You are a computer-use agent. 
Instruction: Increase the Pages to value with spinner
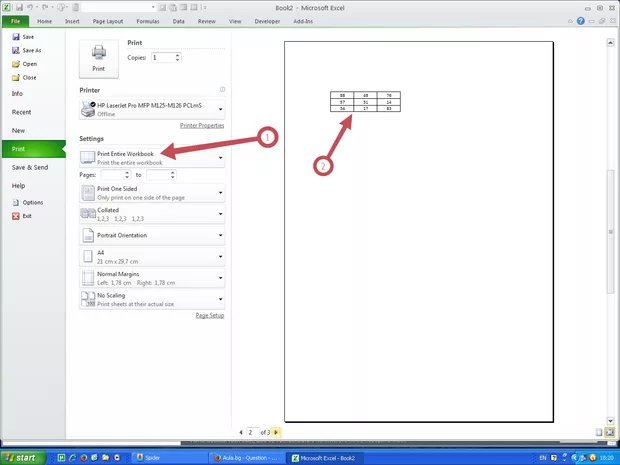tap(173, 172)
